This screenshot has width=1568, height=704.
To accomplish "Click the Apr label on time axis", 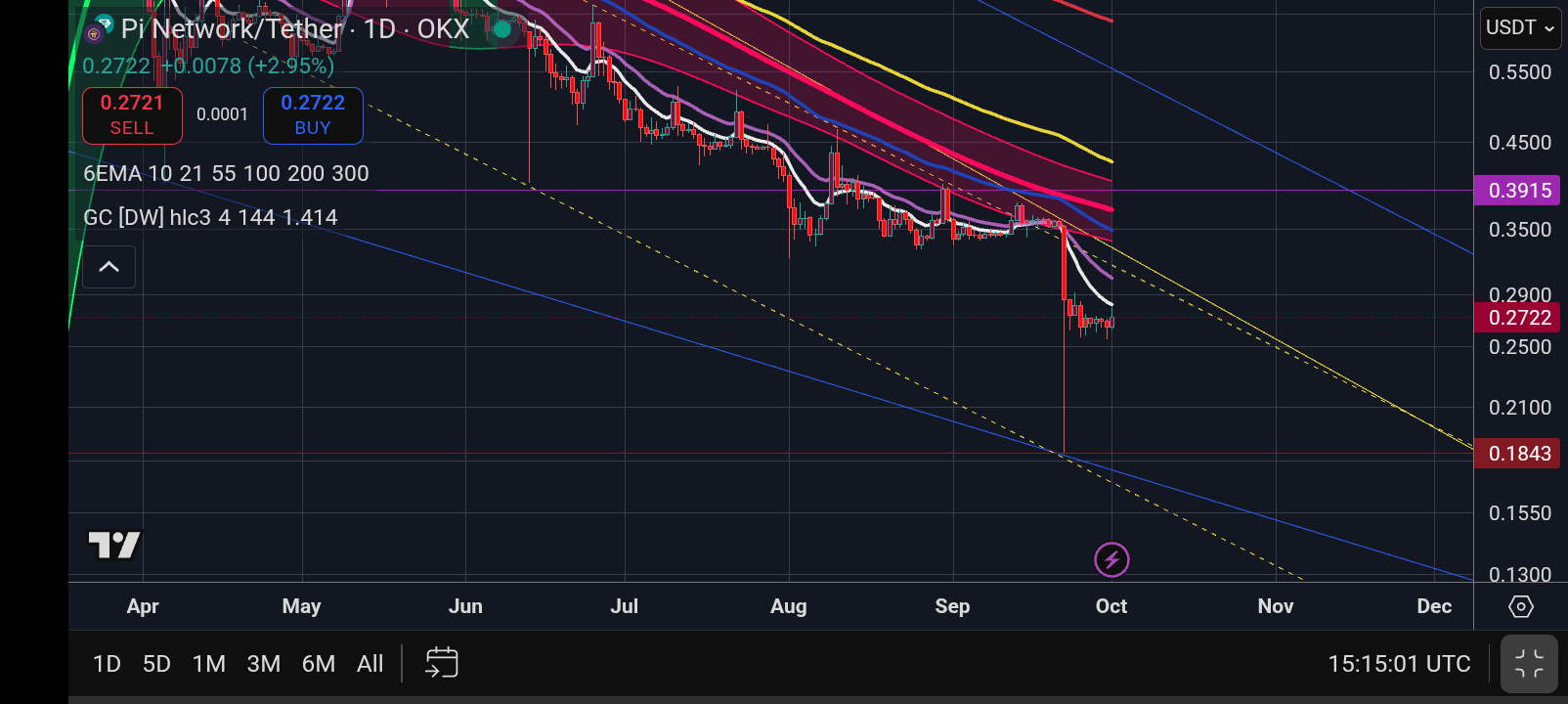I will click(143, 606).
